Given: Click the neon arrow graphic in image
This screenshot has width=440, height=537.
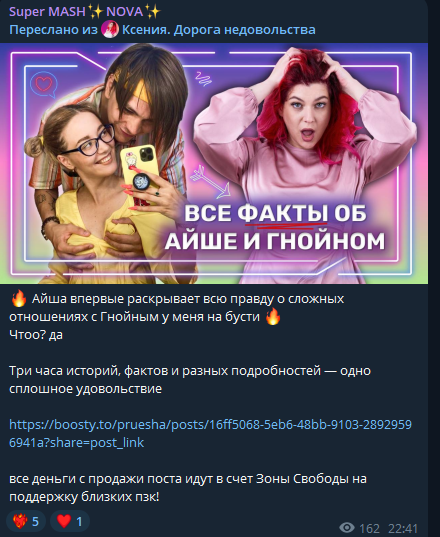Looking at the screenshot, I should pos(210,182).
